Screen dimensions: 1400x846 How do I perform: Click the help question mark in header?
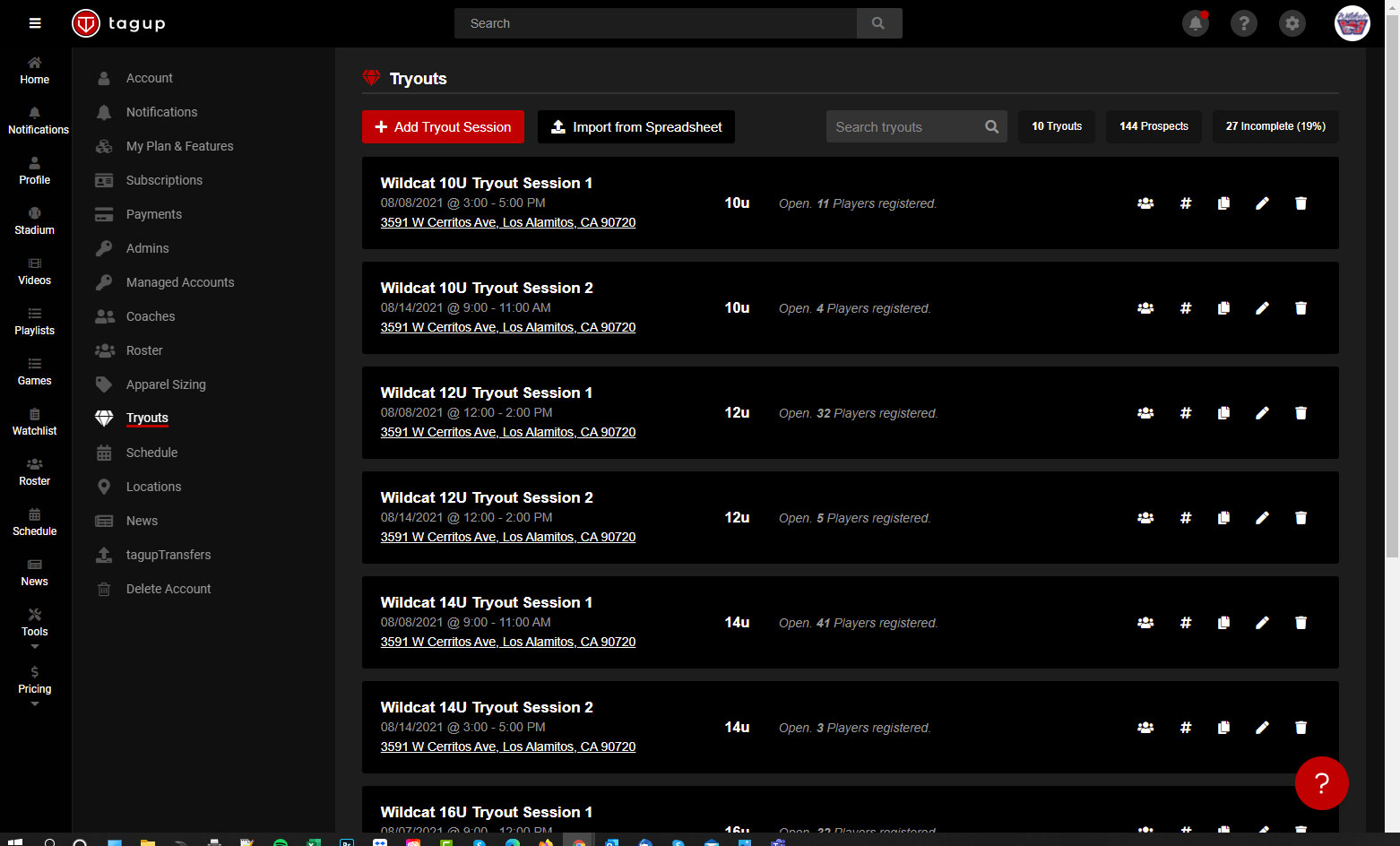coord(1243,23)
